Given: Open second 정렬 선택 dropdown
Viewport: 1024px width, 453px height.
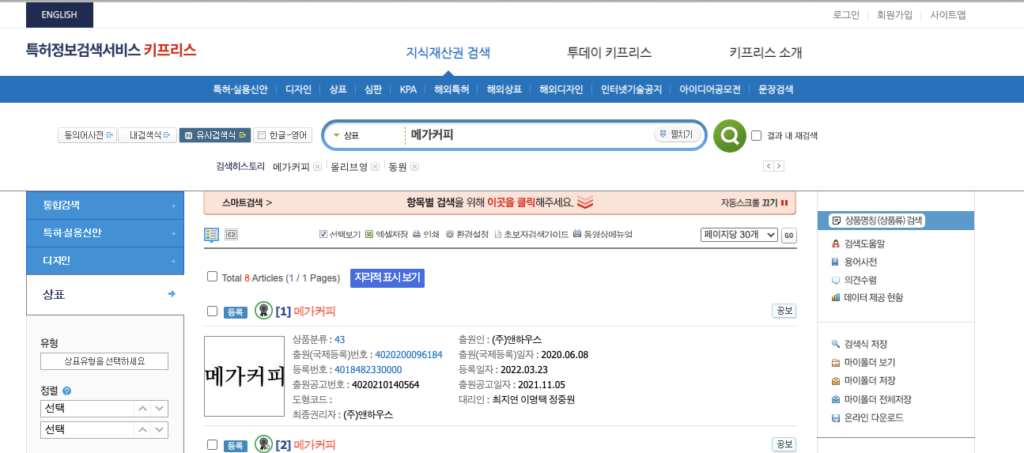Looking at the screenshot, I should pyautogui.click(x=104, y=430).
